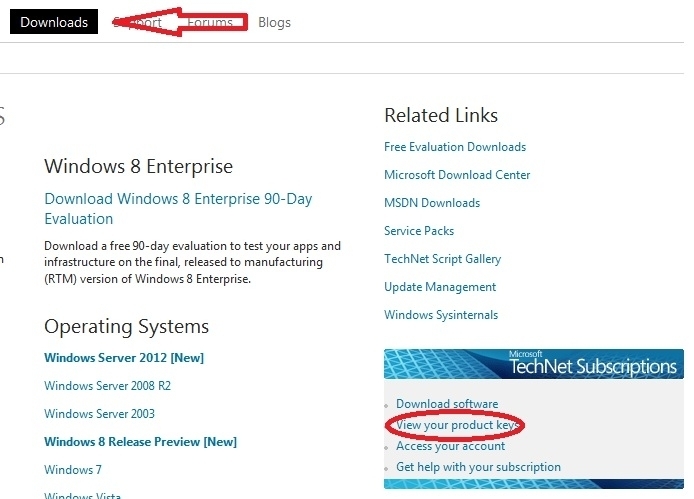Open Windows Sysinternals link
The height and width of the screenshot is (499, 694).
click(441, 315)
